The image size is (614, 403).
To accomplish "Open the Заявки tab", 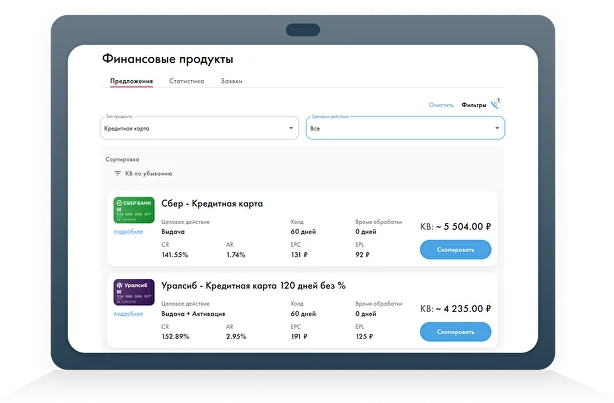I will click(x=231, y=81).
